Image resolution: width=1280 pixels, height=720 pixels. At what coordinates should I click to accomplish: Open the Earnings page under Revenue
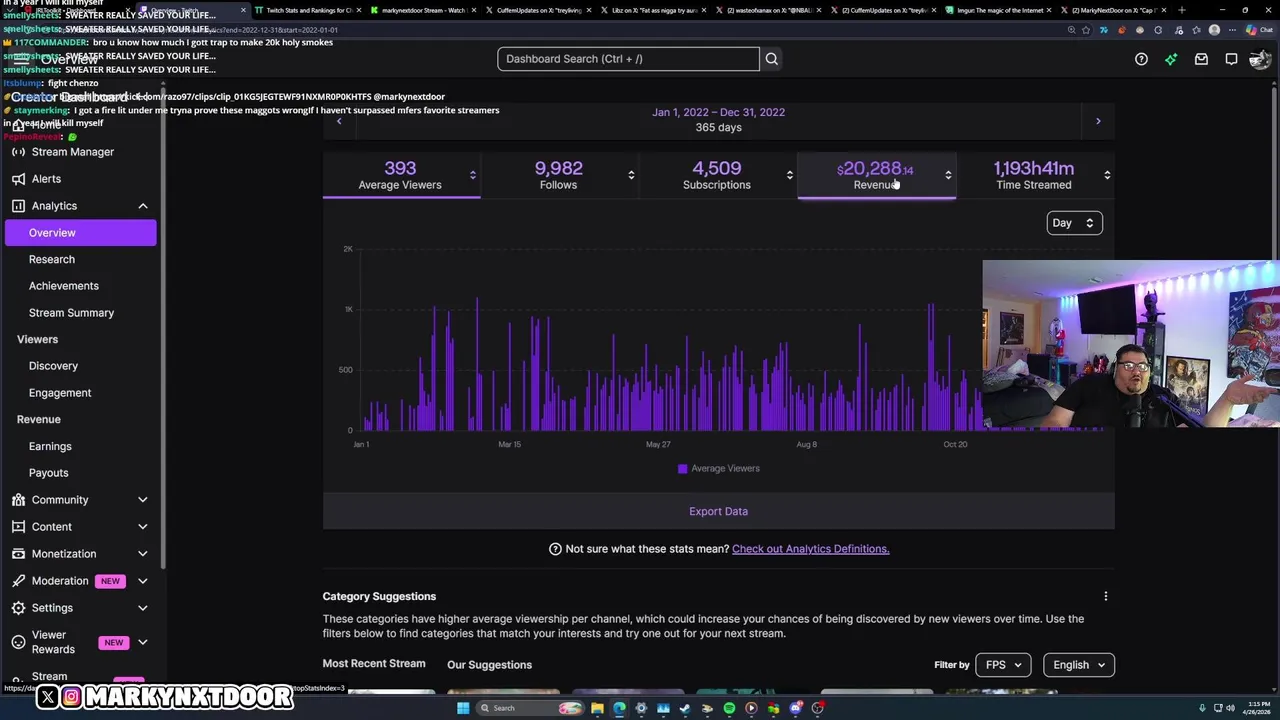(x=50, y=447)
